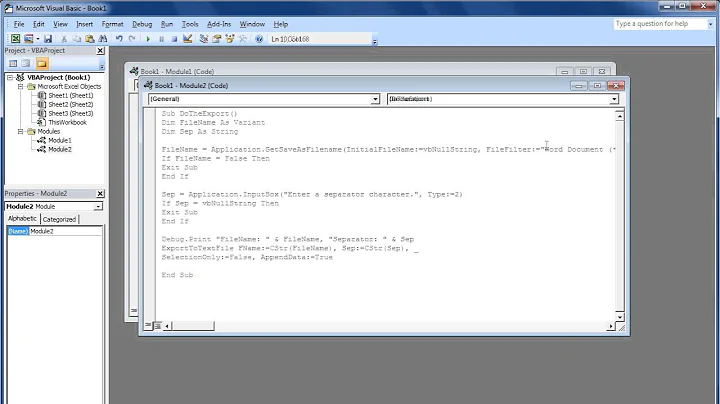This screenshot has height=404, width=720.
Task: Select Sheet1 (Sheet1) in project tree
Action: pyautogui.click(x=70, y=95)
